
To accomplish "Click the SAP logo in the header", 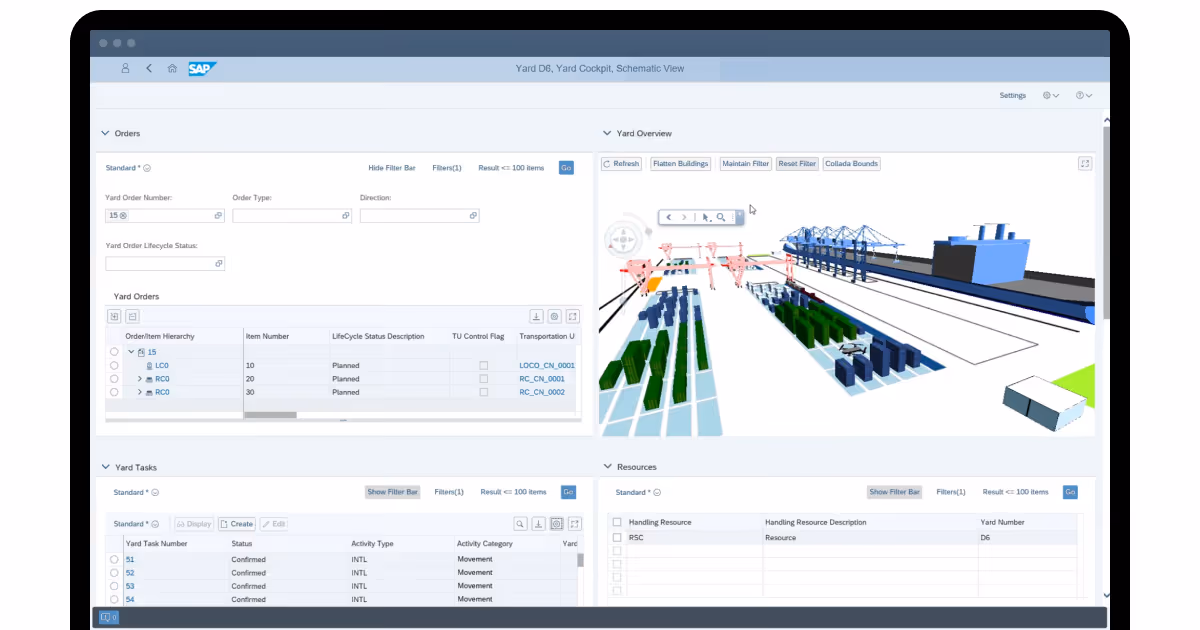I will (x=200, y=68).
